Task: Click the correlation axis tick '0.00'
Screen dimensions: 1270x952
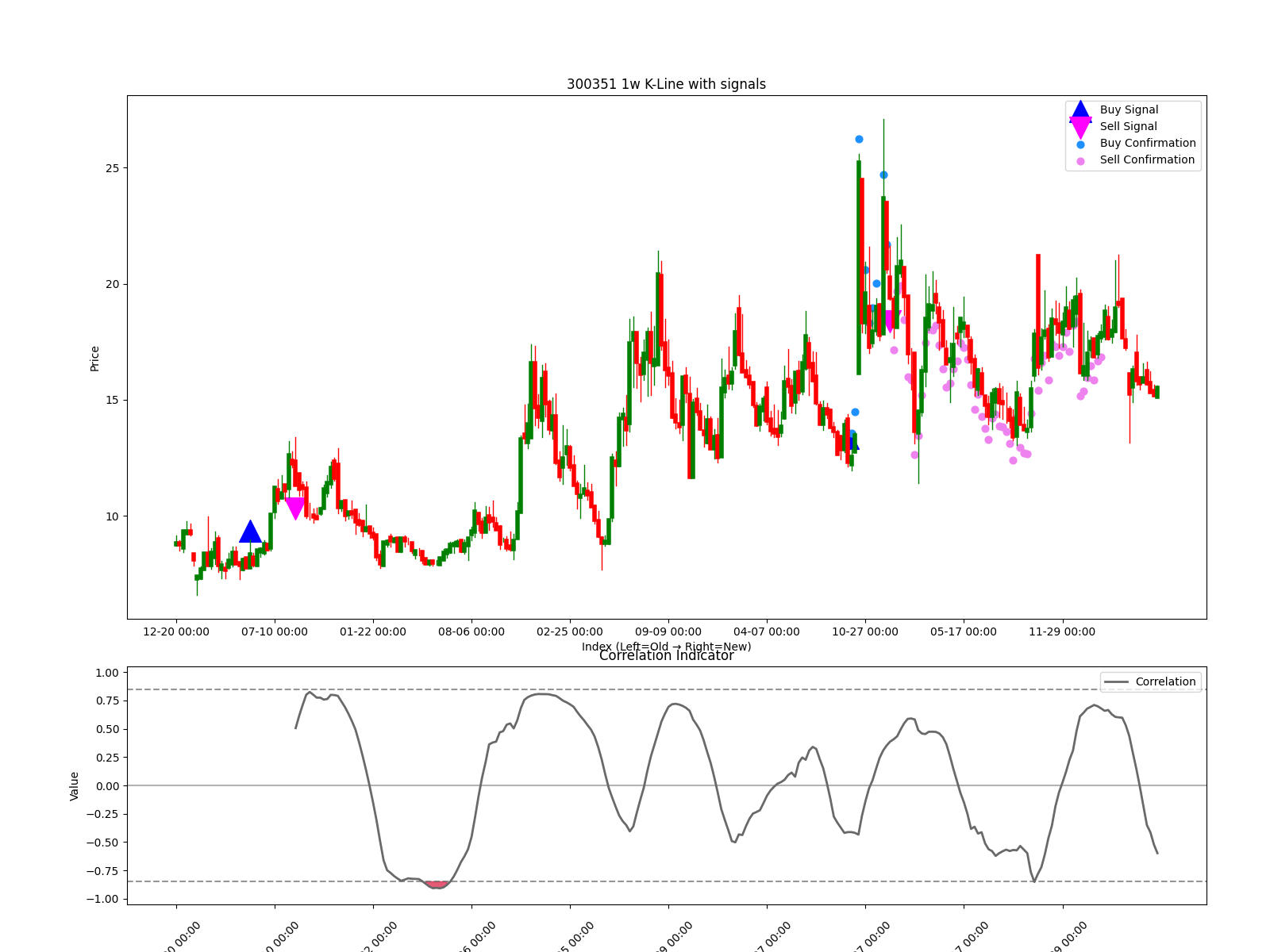Action: pos(106,785)
